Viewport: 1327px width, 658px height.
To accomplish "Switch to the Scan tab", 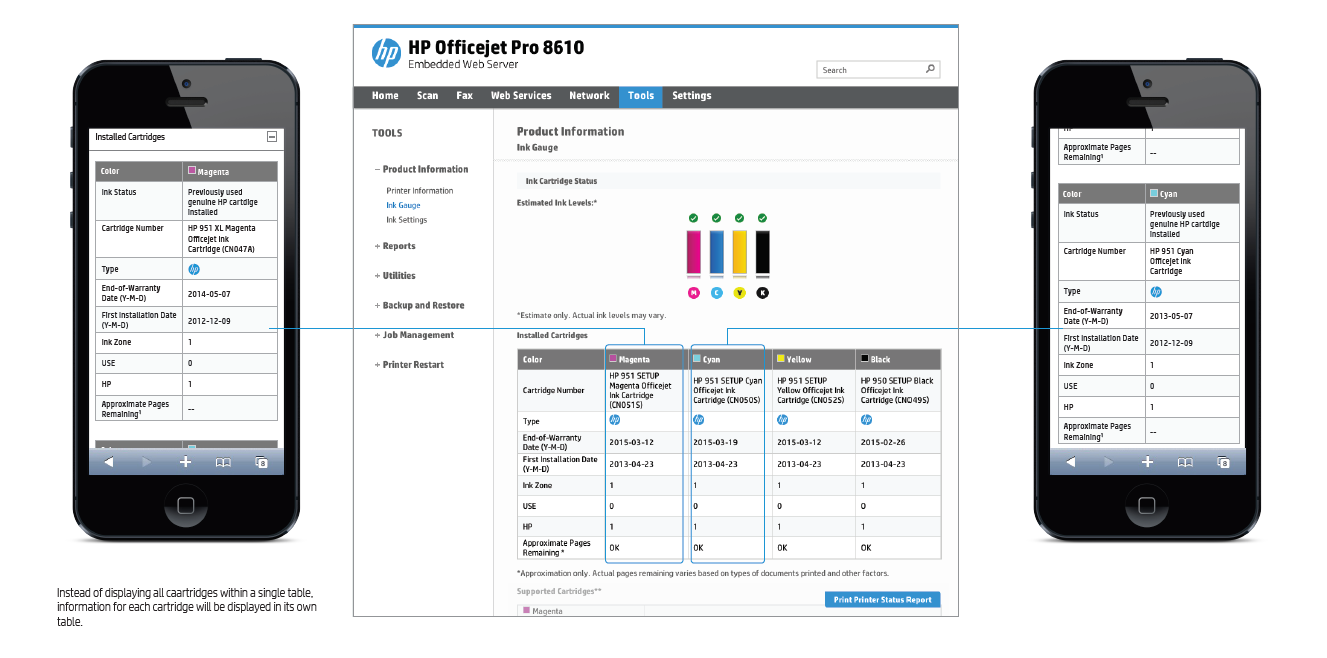I will click(428, 96).
